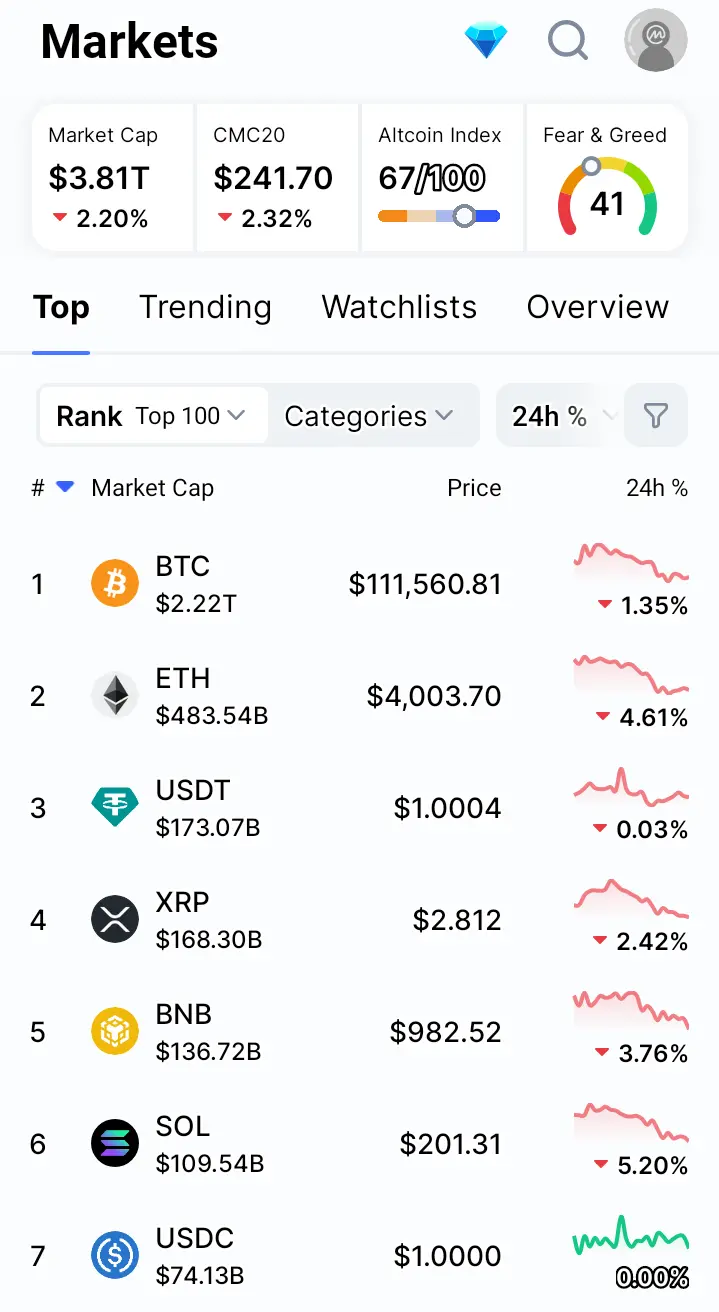Expand the 24h % timeframe dropdown
719x1312 pixels.
point(560,416)
